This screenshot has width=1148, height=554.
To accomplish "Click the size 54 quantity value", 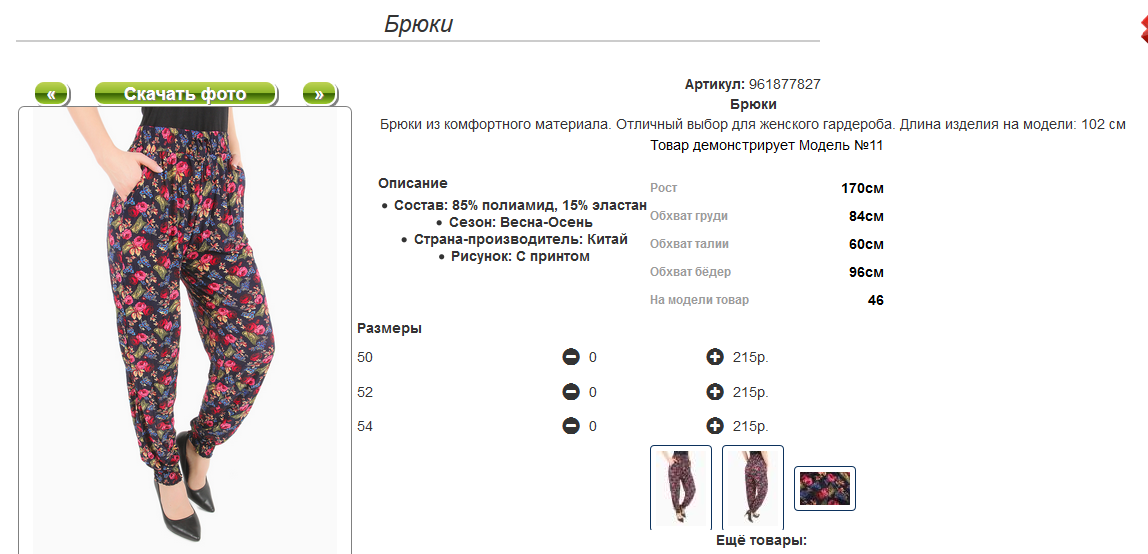I will (593, 427).
